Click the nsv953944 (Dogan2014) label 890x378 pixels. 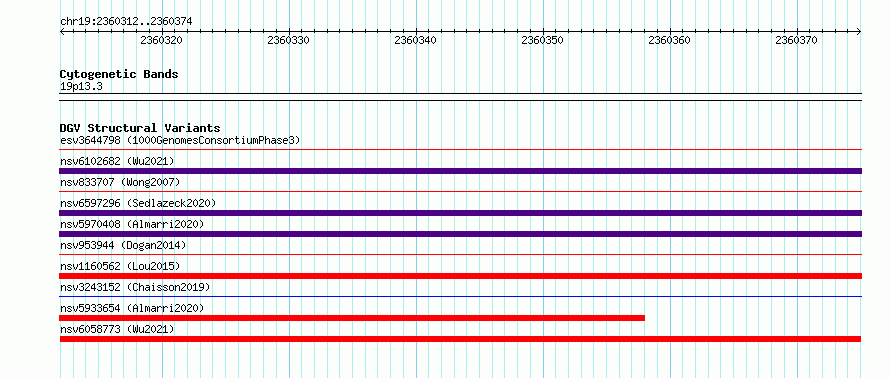click(x=123, y=245)
